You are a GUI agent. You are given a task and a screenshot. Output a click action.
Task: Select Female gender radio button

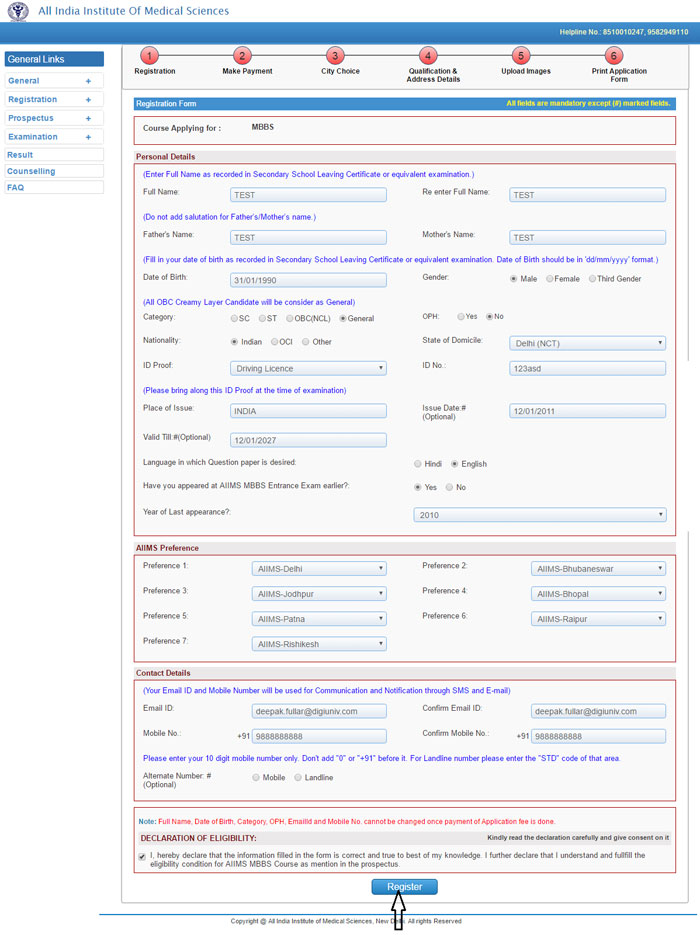pos(550,278)
